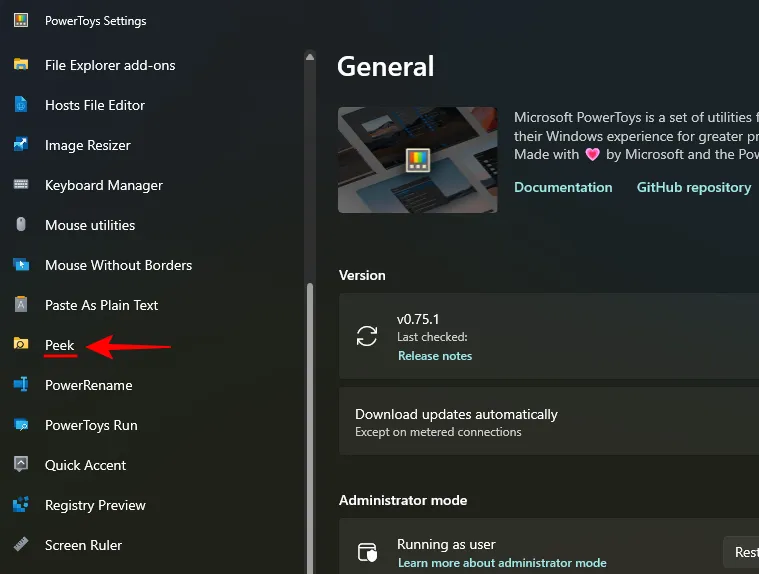
Task: Click the PowerToys logo icon in title bar
Action: (21, 20)
